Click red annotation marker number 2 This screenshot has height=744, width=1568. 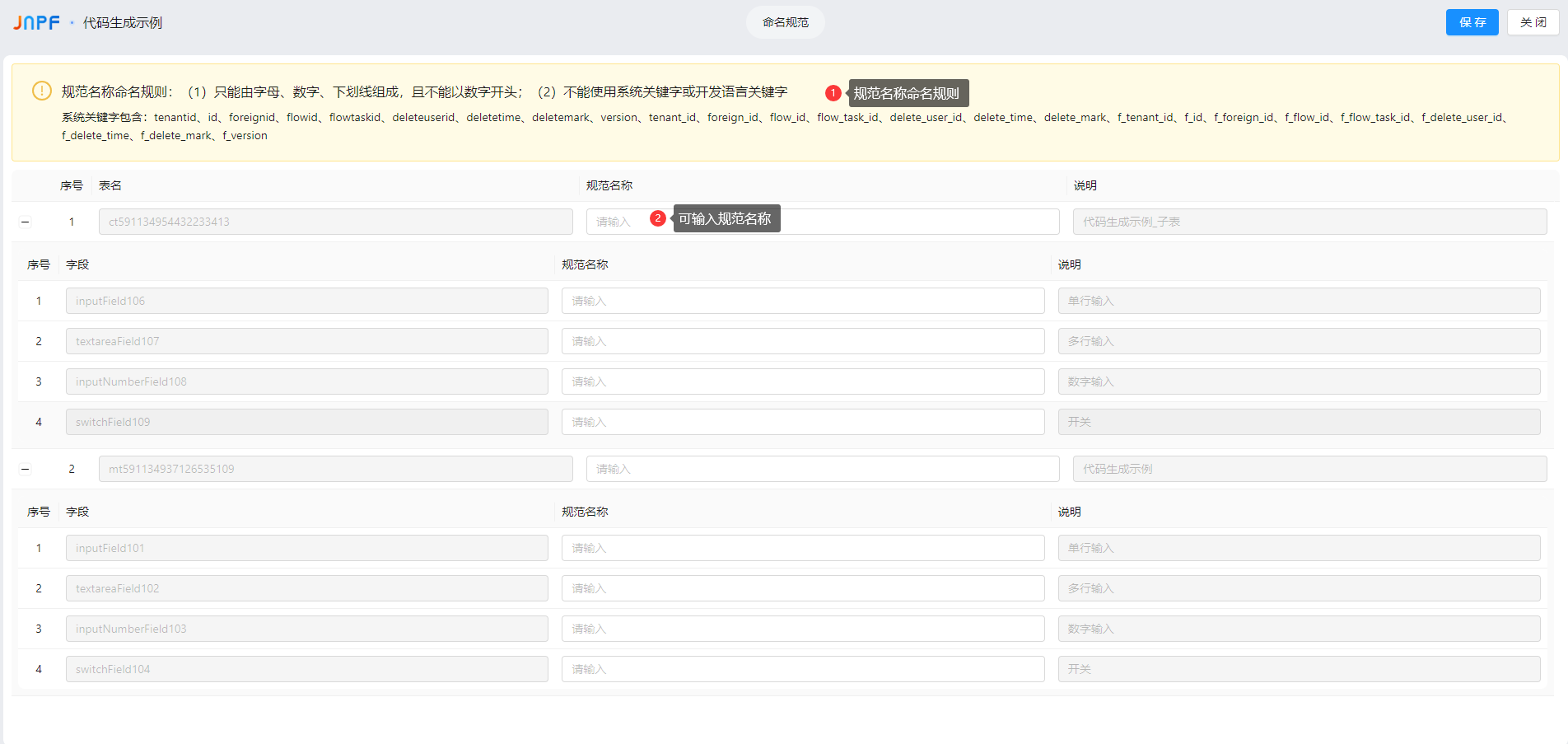pos(657,218)
